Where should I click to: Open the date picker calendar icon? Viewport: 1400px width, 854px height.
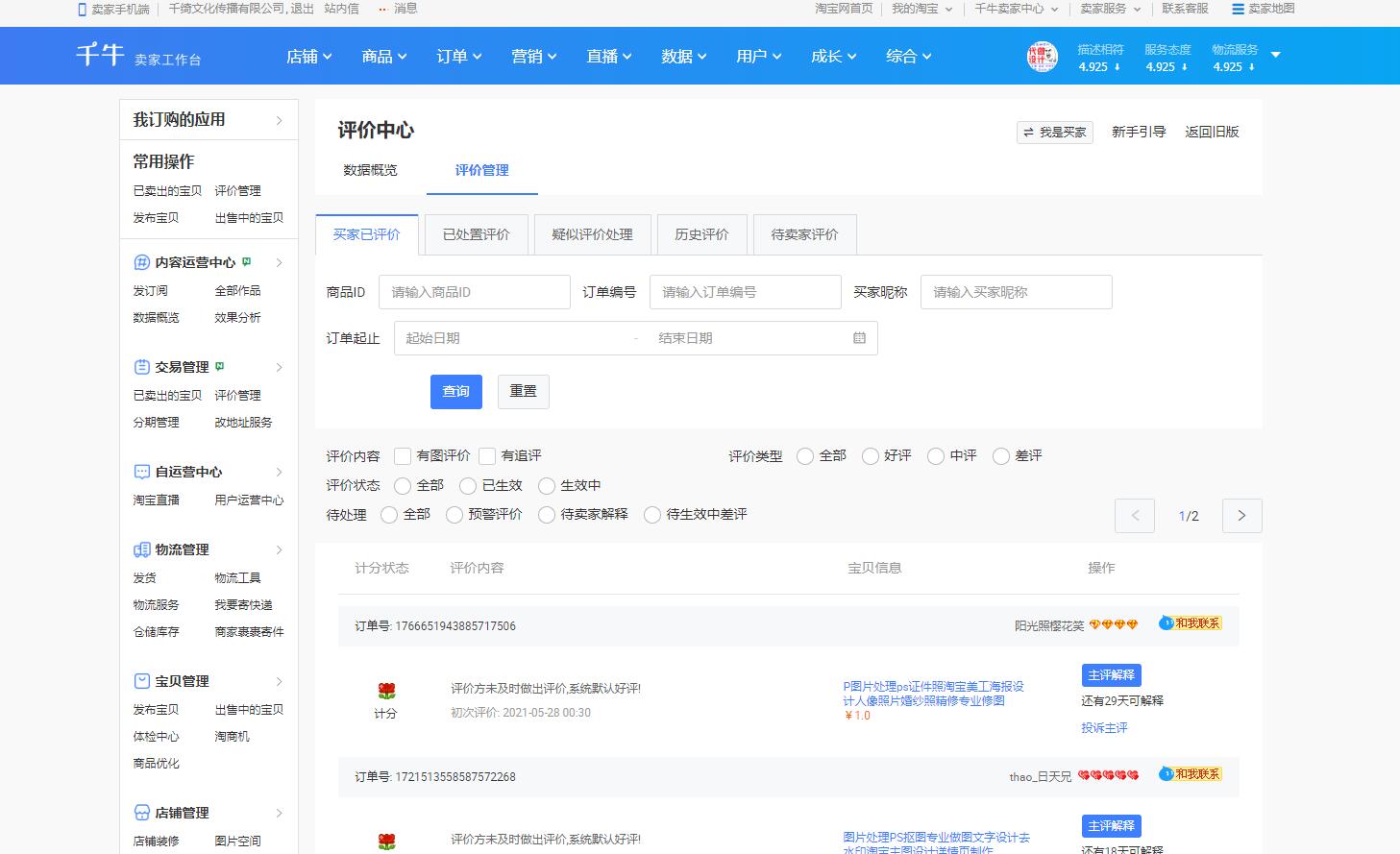click(x=859, y=338)
